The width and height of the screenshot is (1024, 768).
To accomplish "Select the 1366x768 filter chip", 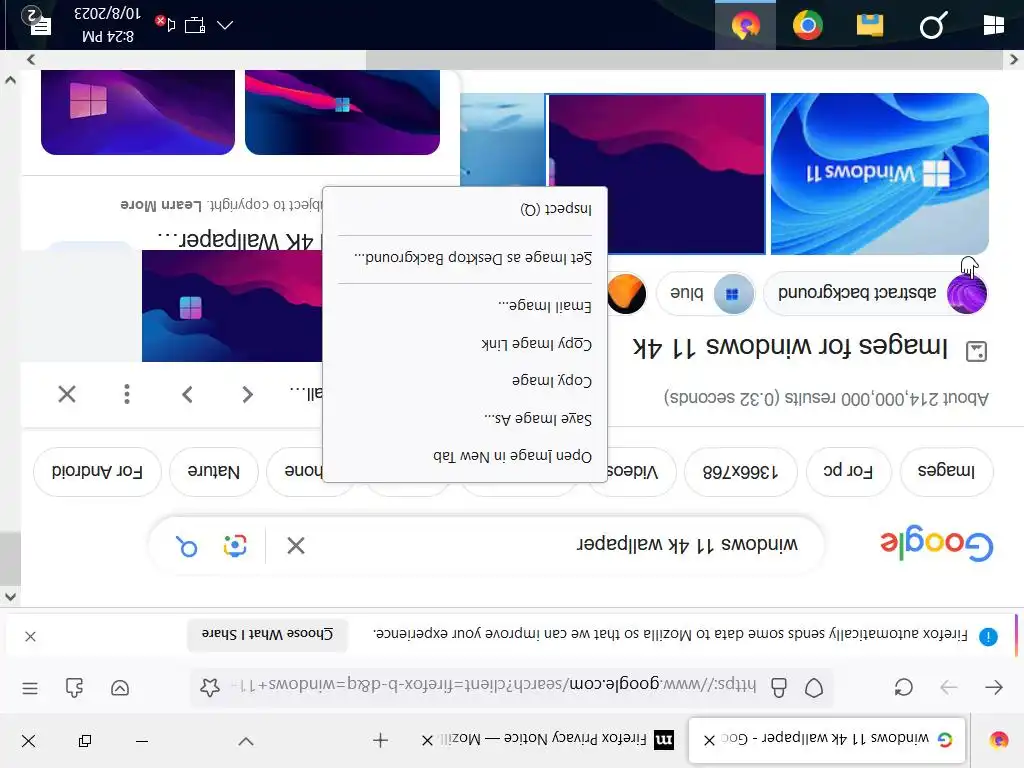I will coord(740,471).
